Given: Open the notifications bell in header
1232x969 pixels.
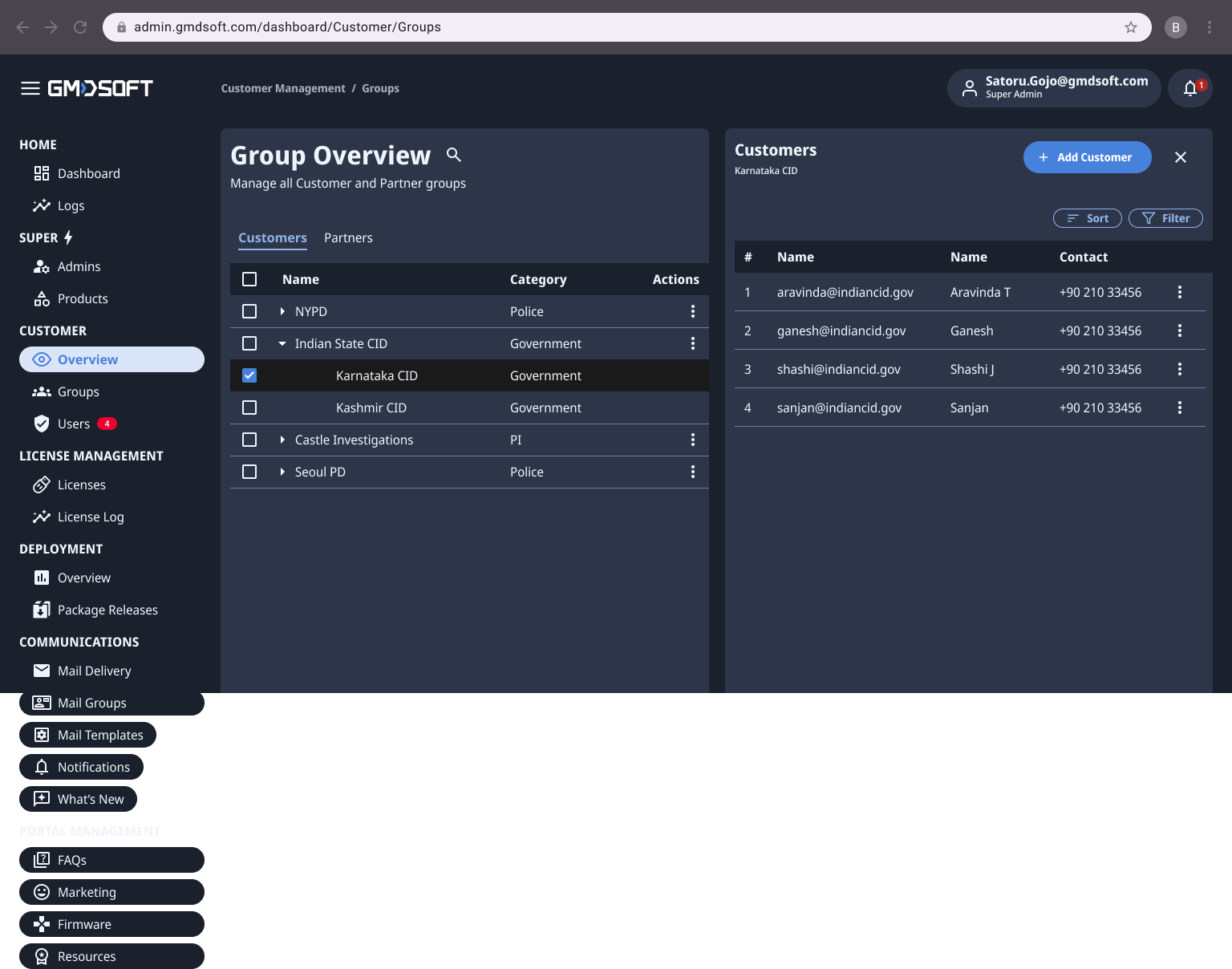Looking at the screenshot, I should coord(1190,88).
